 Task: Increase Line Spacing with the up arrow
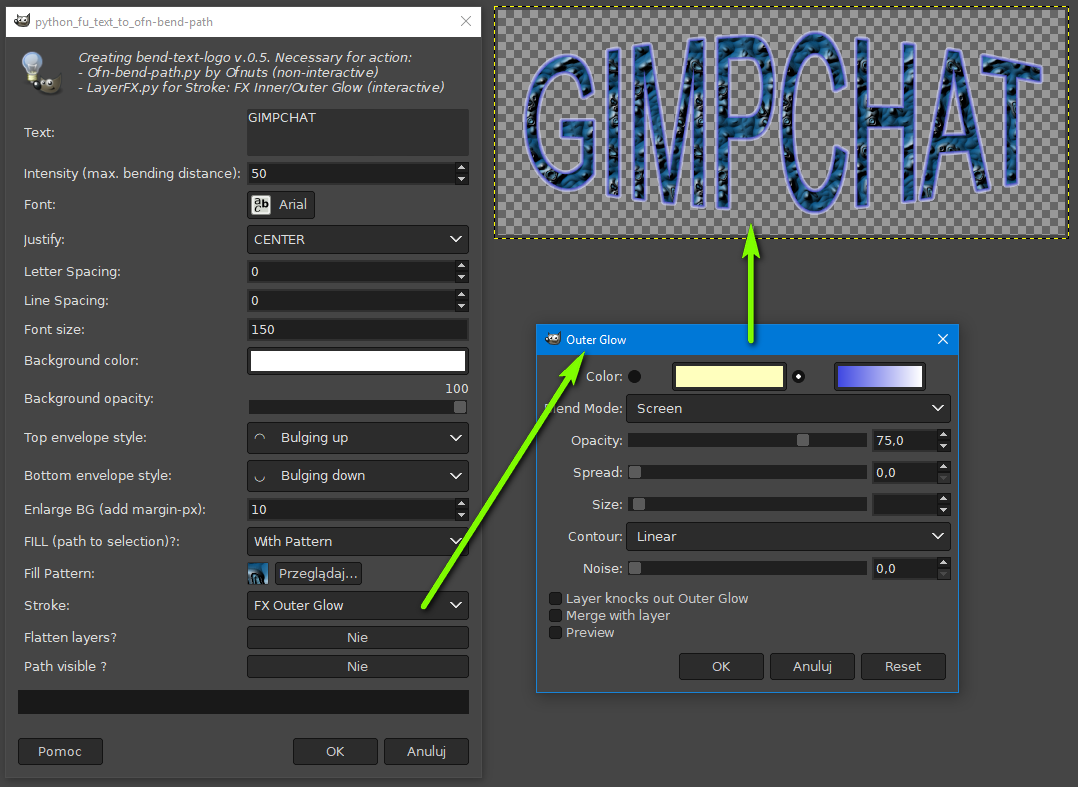[x=461, y=295]
